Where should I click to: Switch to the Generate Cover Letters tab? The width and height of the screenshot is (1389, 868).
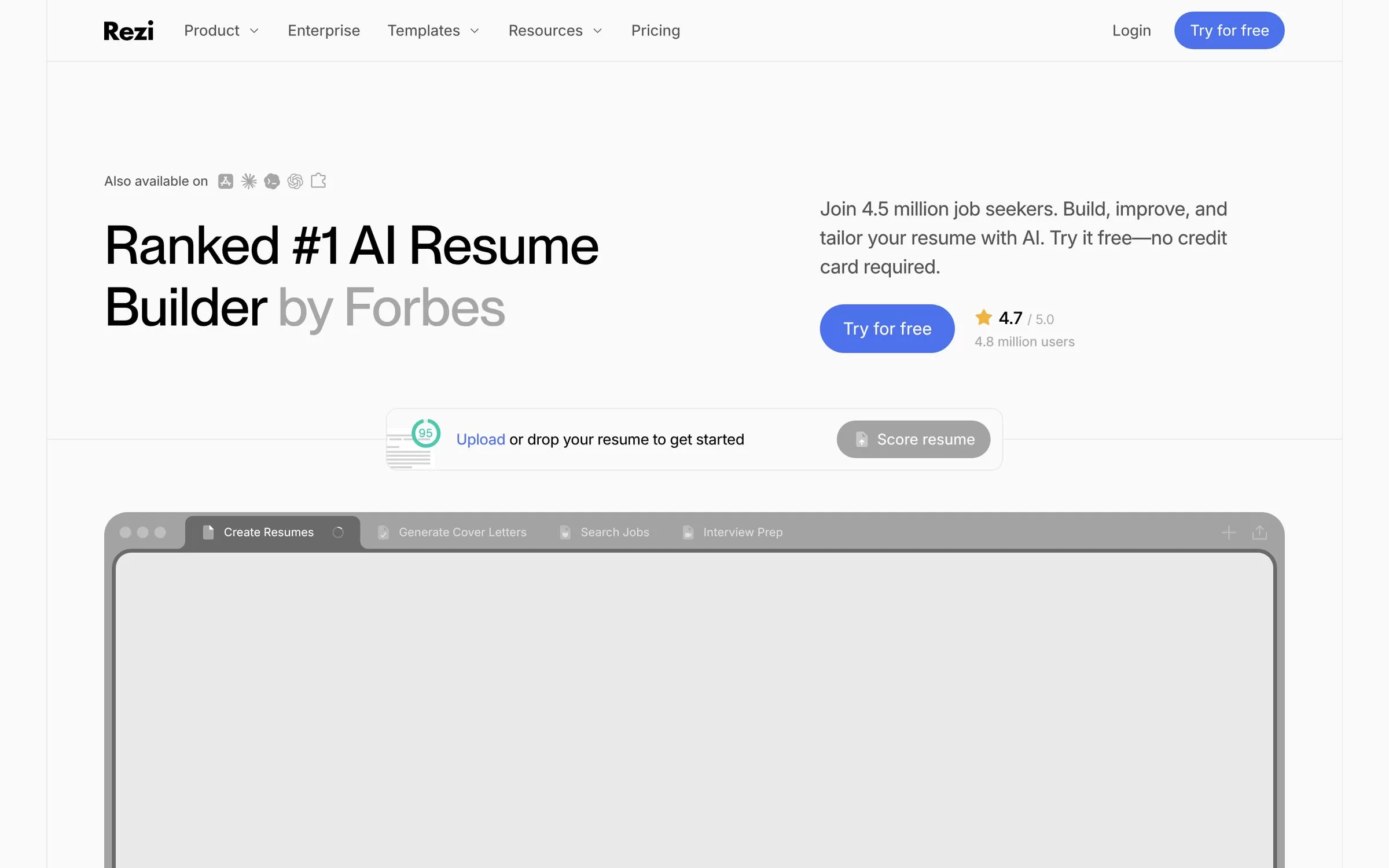point(452,532)
